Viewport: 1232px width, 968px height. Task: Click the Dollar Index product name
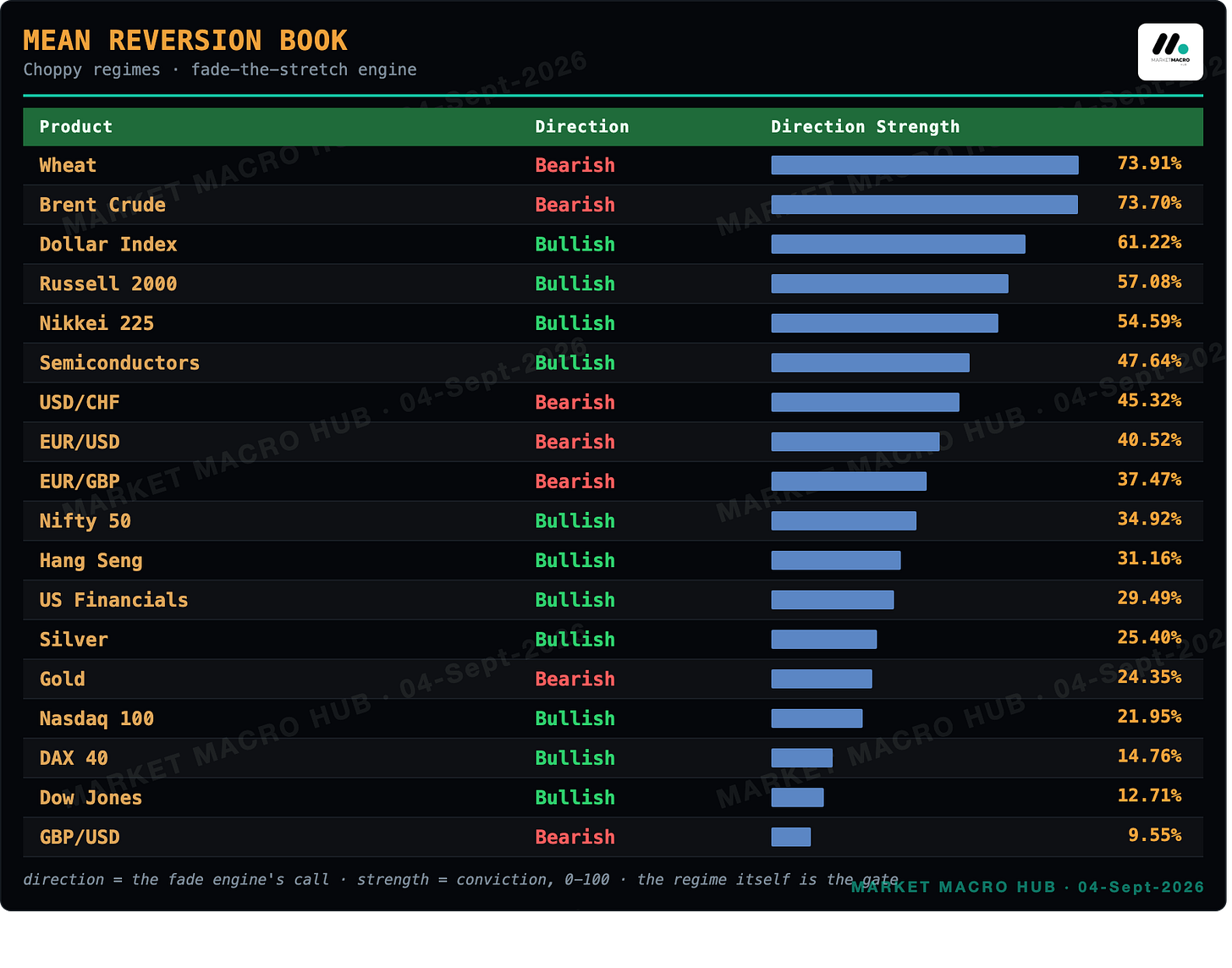point(108,245)
